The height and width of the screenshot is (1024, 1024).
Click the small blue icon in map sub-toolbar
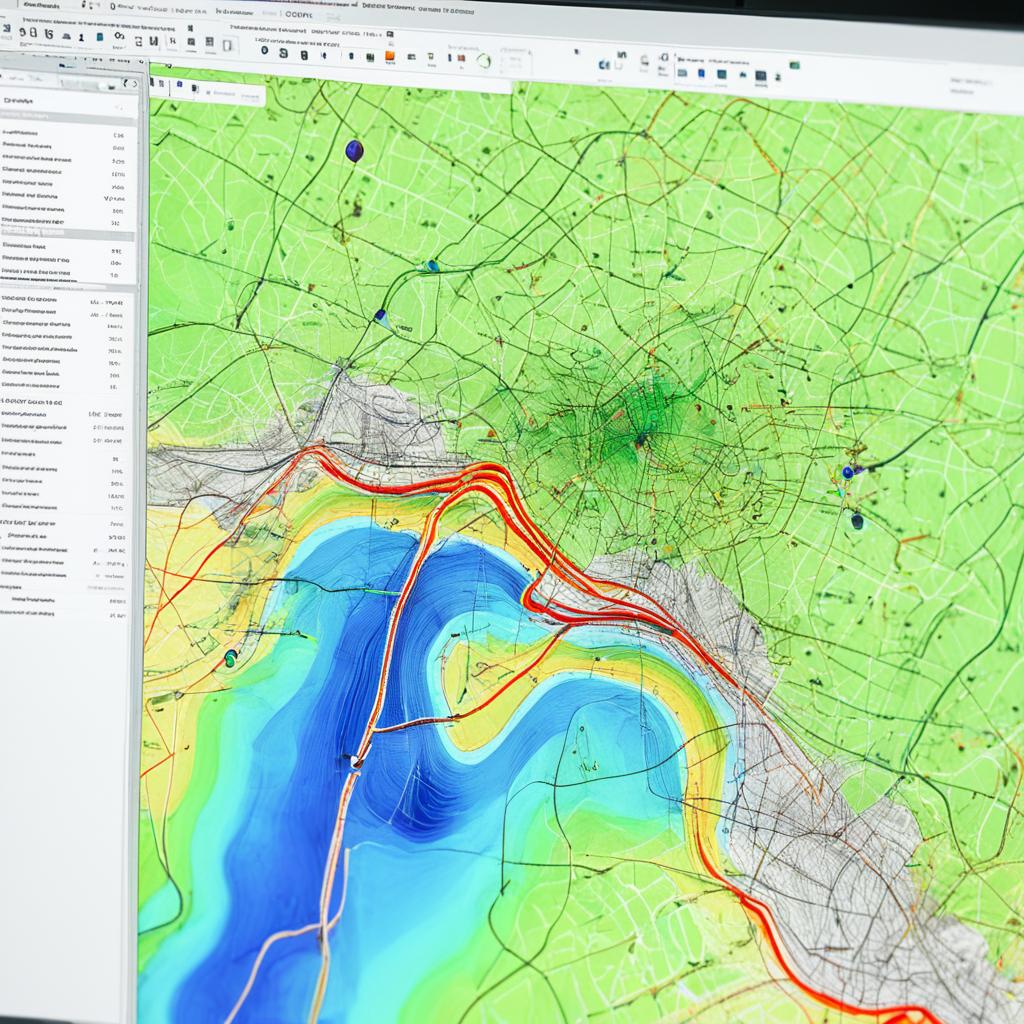coord(180,85)
